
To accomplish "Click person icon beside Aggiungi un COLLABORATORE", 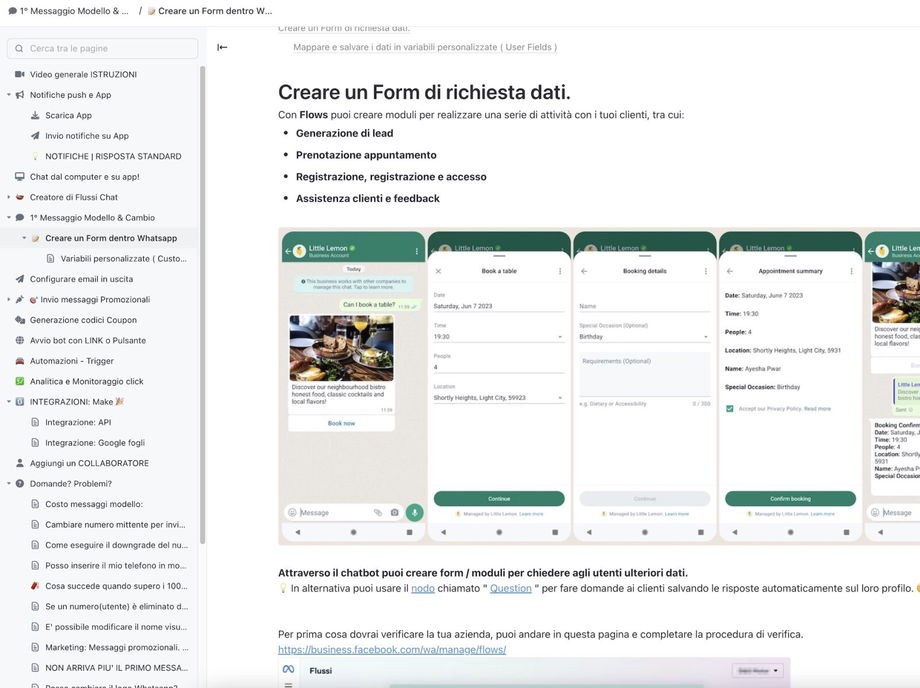I will pos(20,463).
